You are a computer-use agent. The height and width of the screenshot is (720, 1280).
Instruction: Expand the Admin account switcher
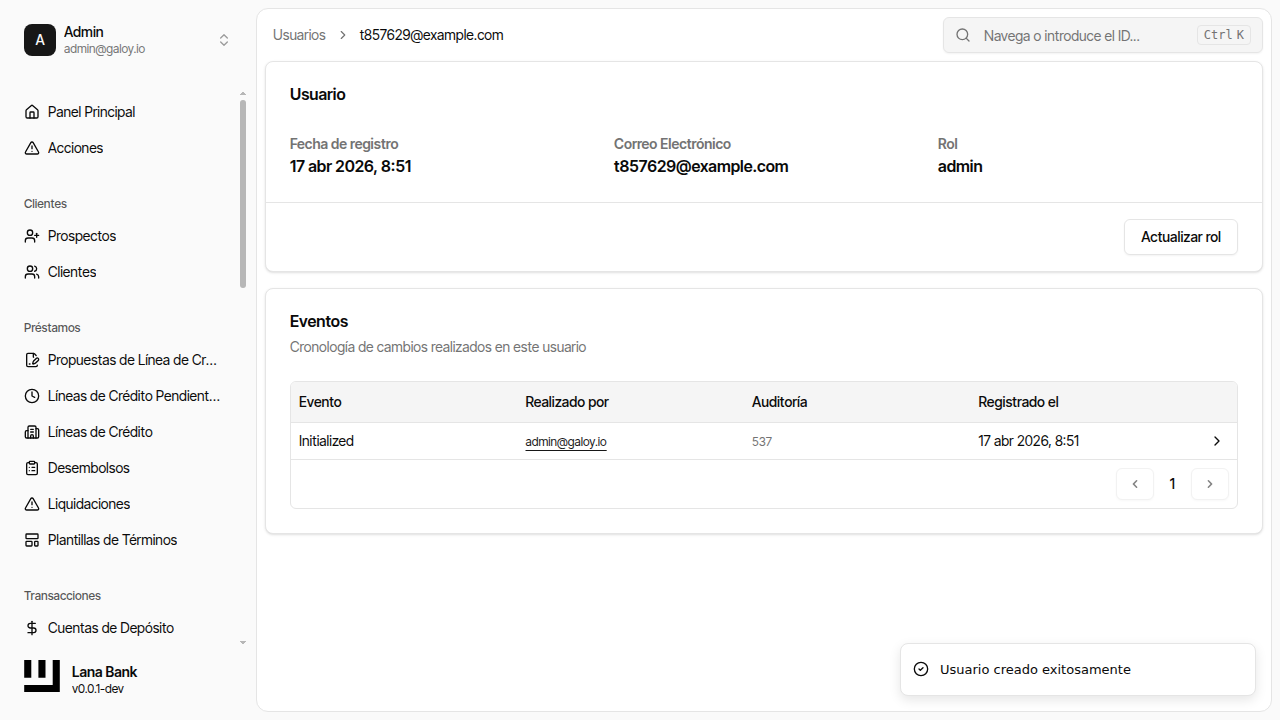click(x=224, y=40)
